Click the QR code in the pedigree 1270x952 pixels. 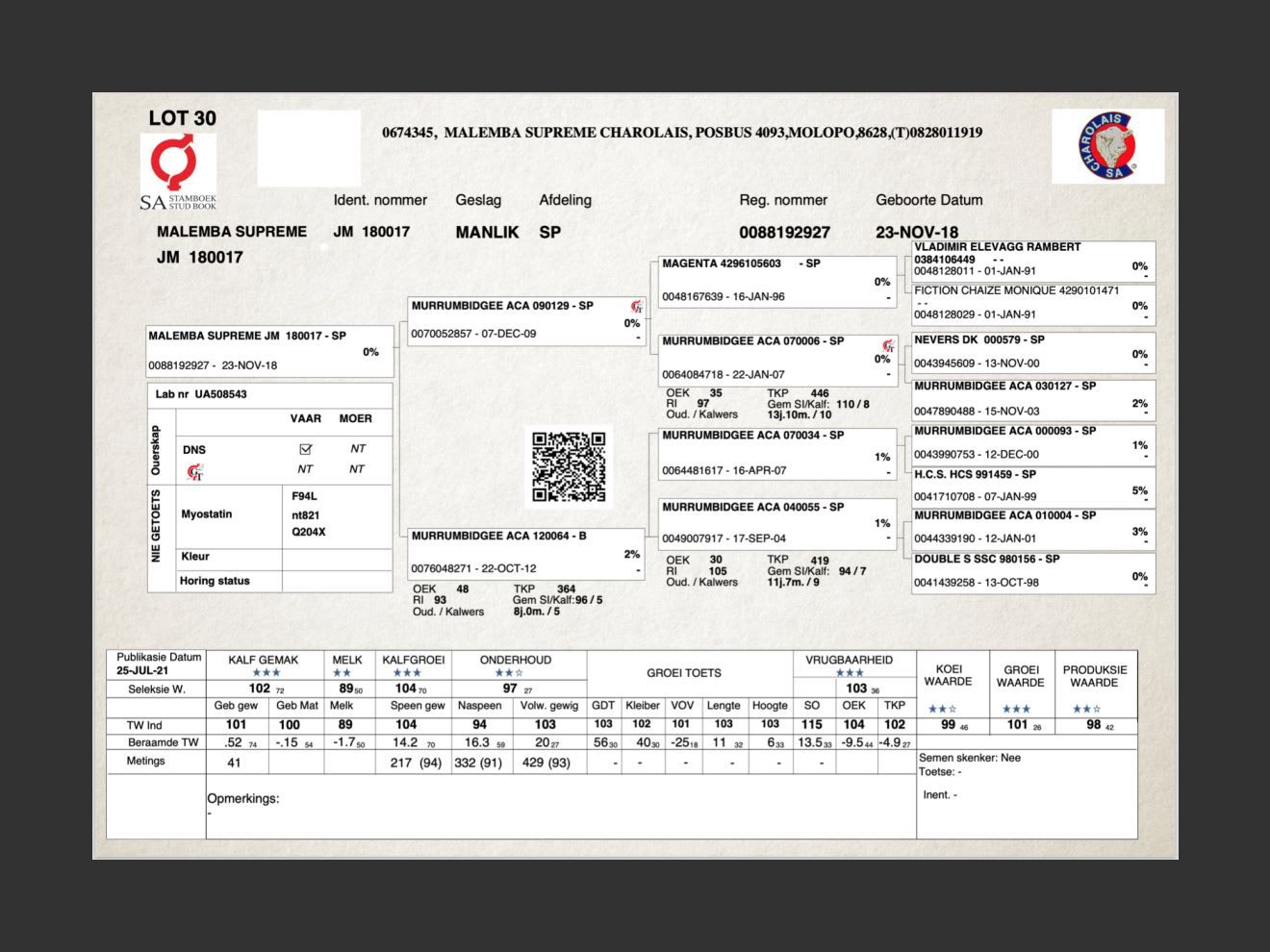coord(570,466)
